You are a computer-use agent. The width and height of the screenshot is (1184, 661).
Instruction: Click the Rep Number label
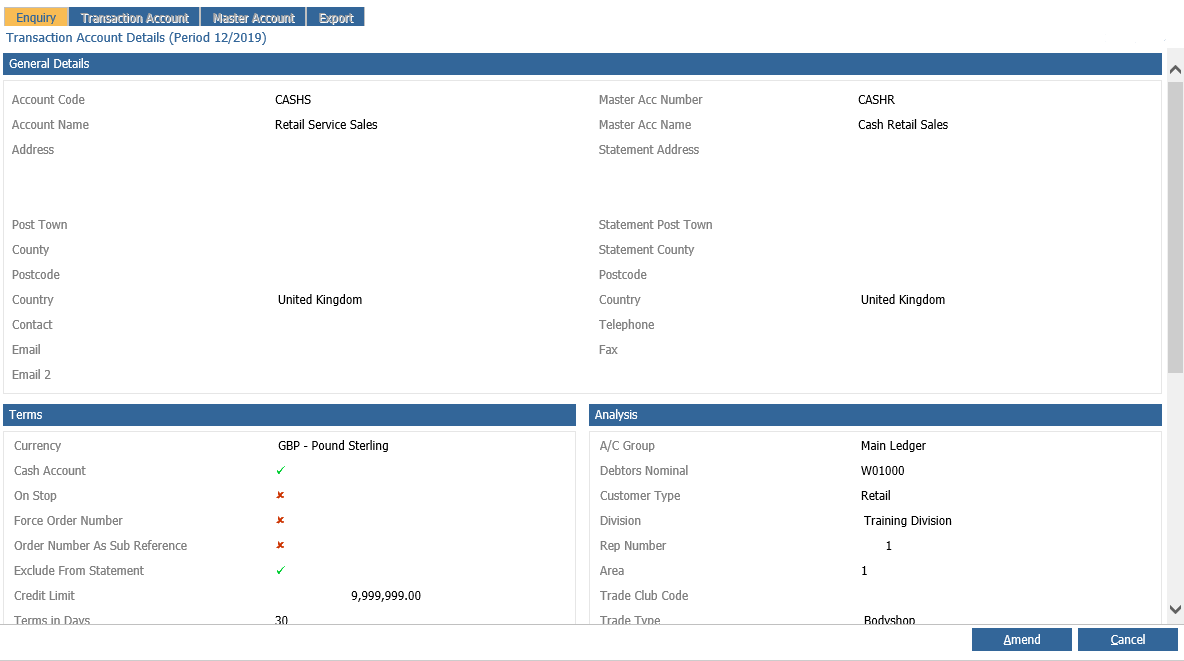[633, 545]
